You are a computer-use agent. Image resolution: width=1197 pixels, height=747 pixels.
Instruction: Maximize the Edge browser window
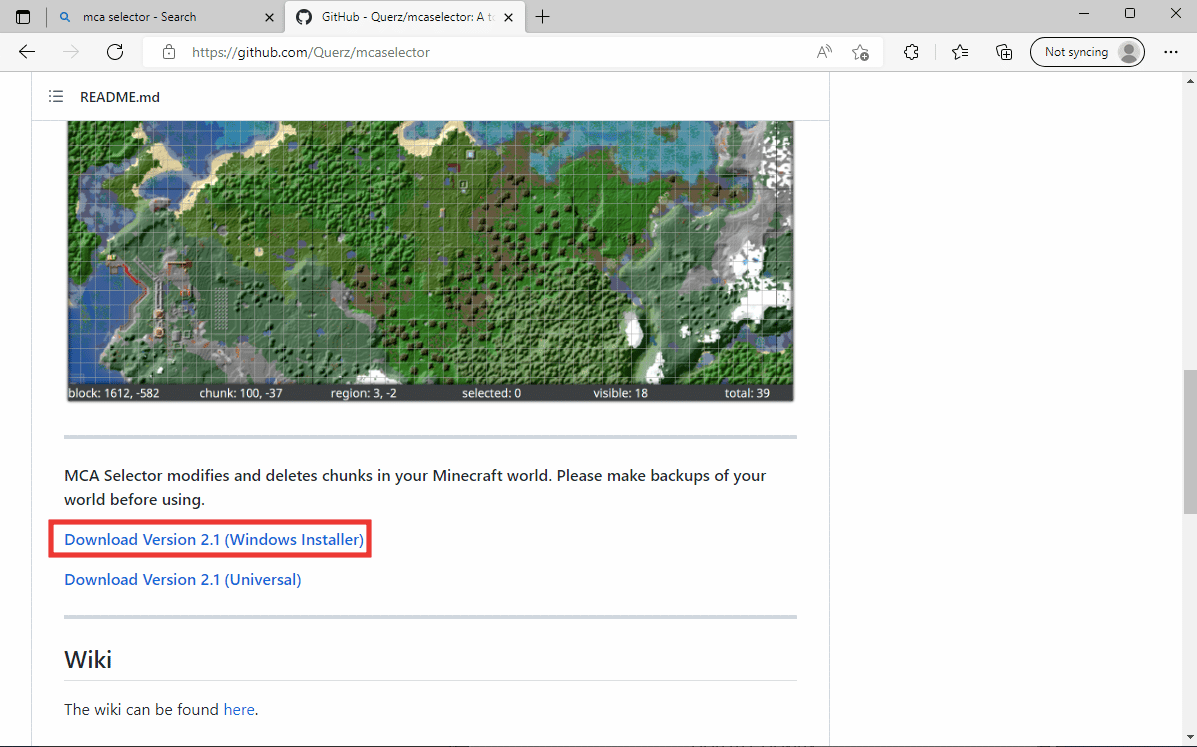[x=1130, y=14]
